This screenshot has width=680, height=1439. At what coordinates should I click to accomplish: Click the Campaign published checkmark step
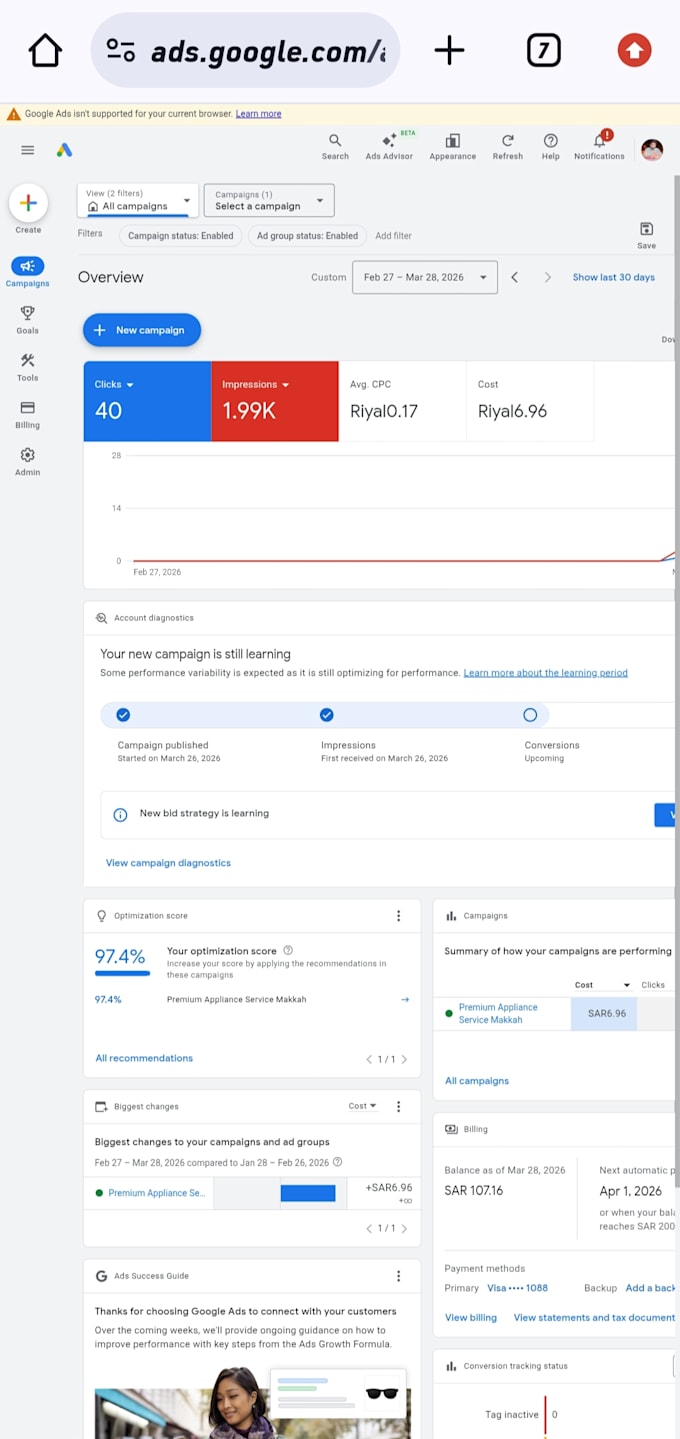pyautogui.click(x=123, y=715)
